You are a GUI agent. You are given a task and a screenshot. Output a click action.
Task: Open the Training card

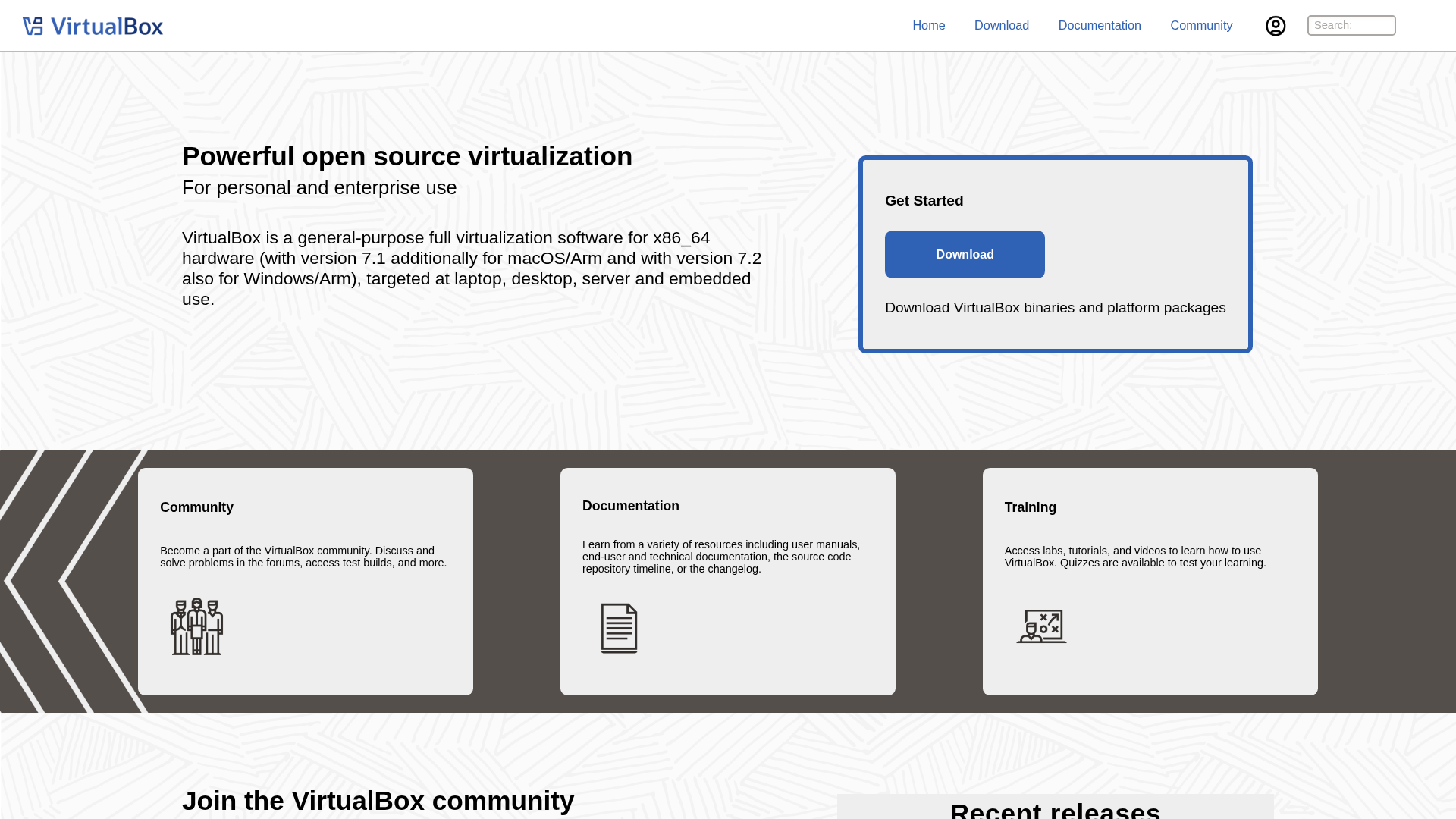(1150, 580)
